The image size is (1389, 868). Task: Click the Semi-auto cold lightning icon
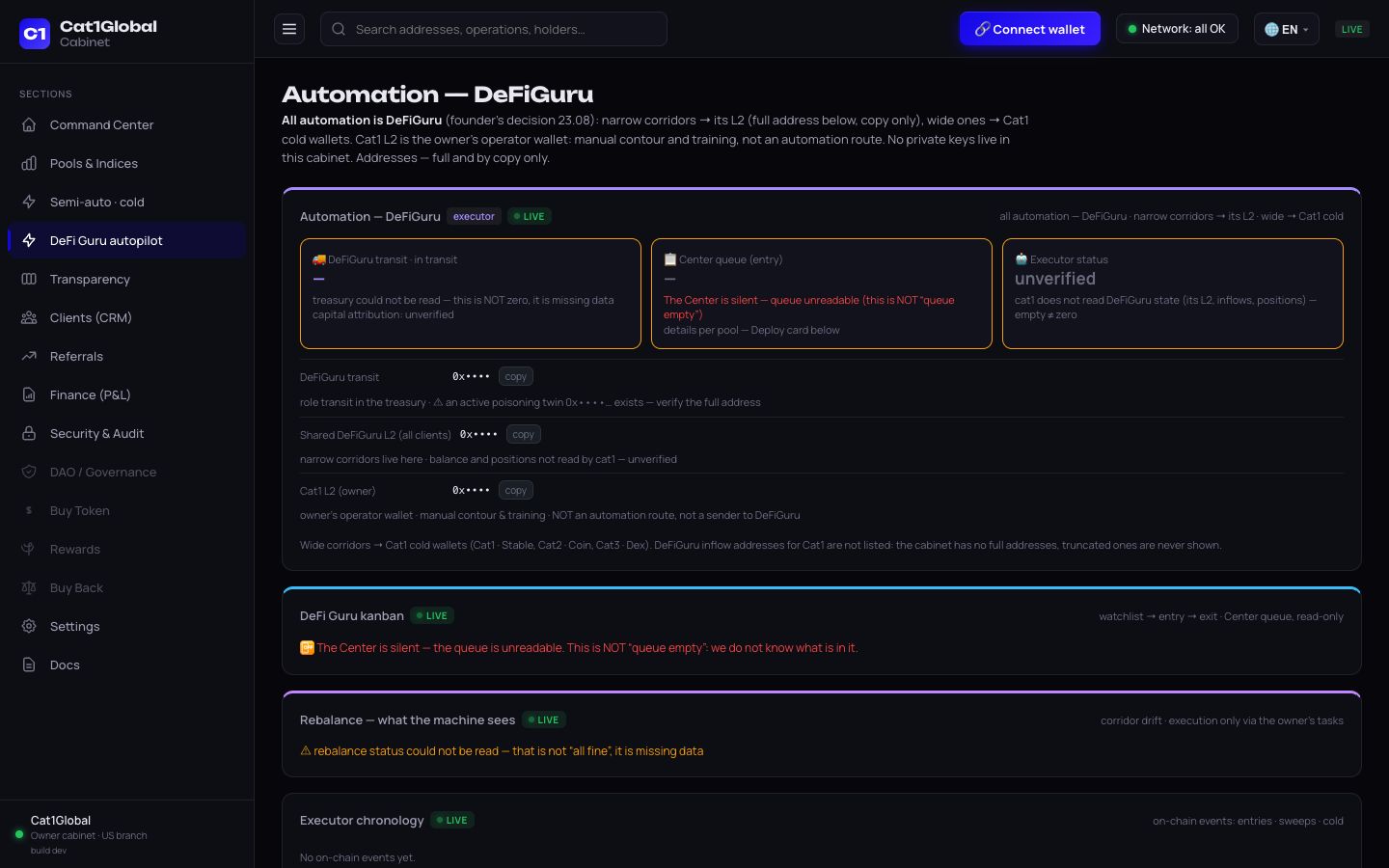pos(29,202)
